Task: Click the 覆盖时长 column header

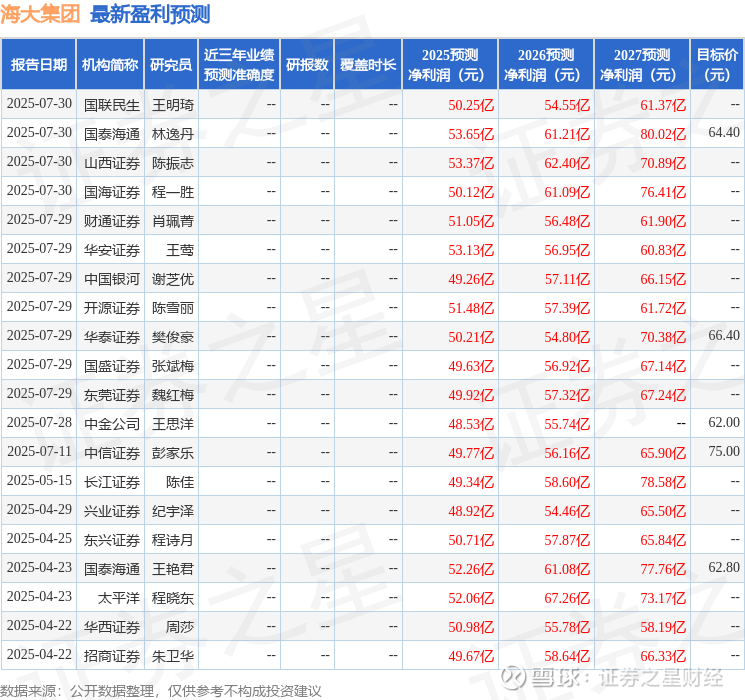Action: [x=368, y=65]
